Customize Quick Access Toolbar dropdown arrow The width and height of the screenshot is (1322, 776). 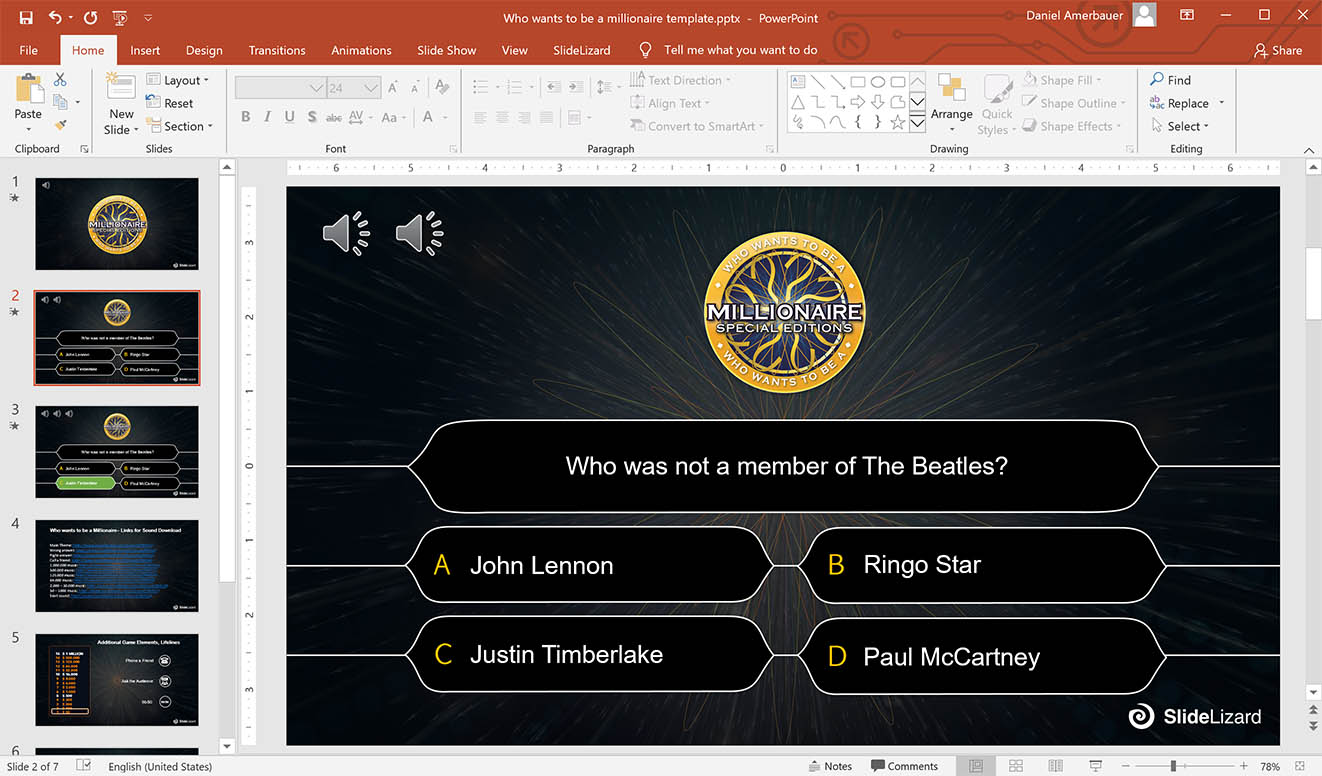click(148, 17)
